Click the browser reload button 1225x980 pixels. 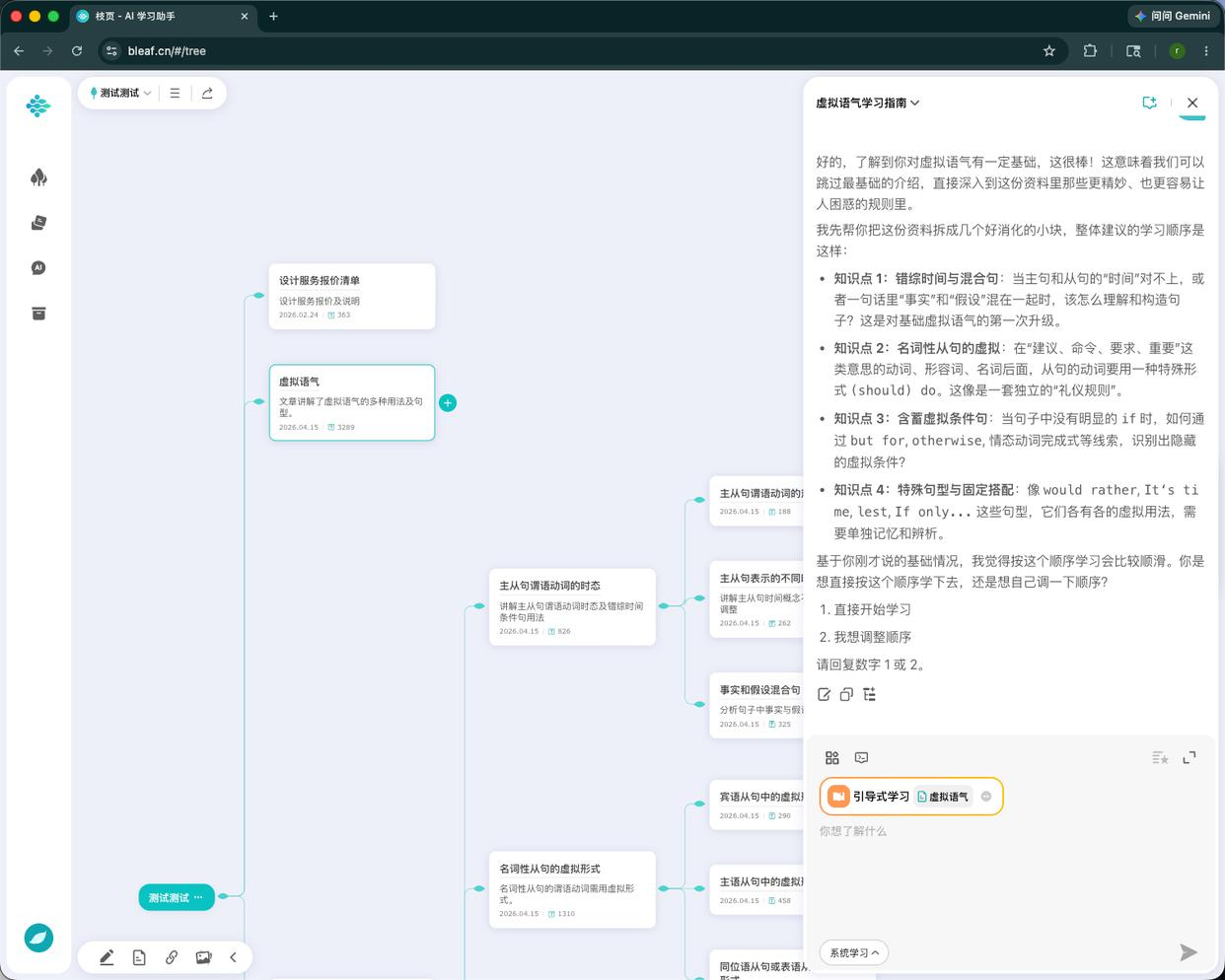(77, 50)
